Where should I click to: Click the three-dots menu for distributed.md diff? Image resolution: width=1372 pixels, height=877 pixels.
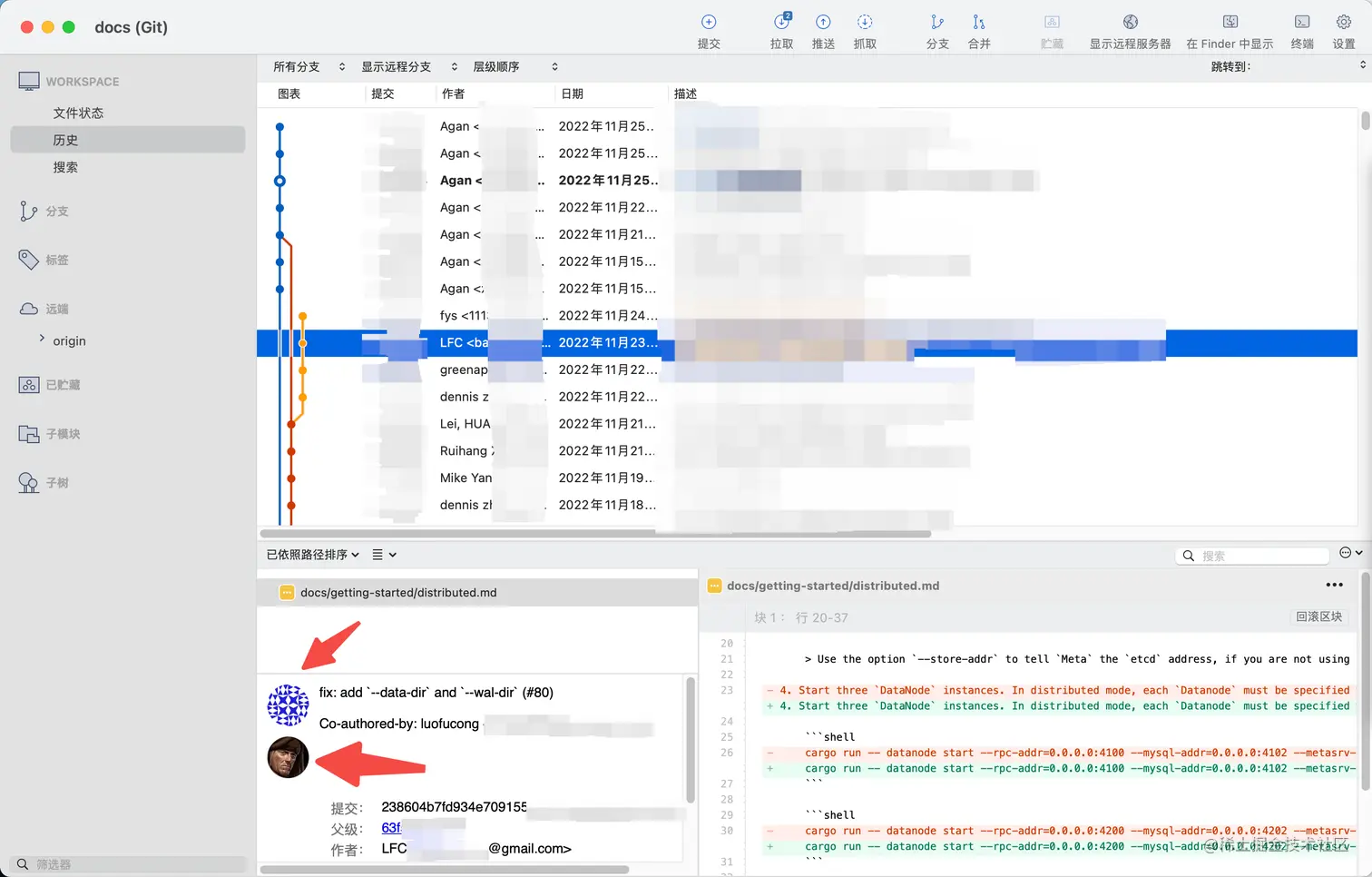1334,585
